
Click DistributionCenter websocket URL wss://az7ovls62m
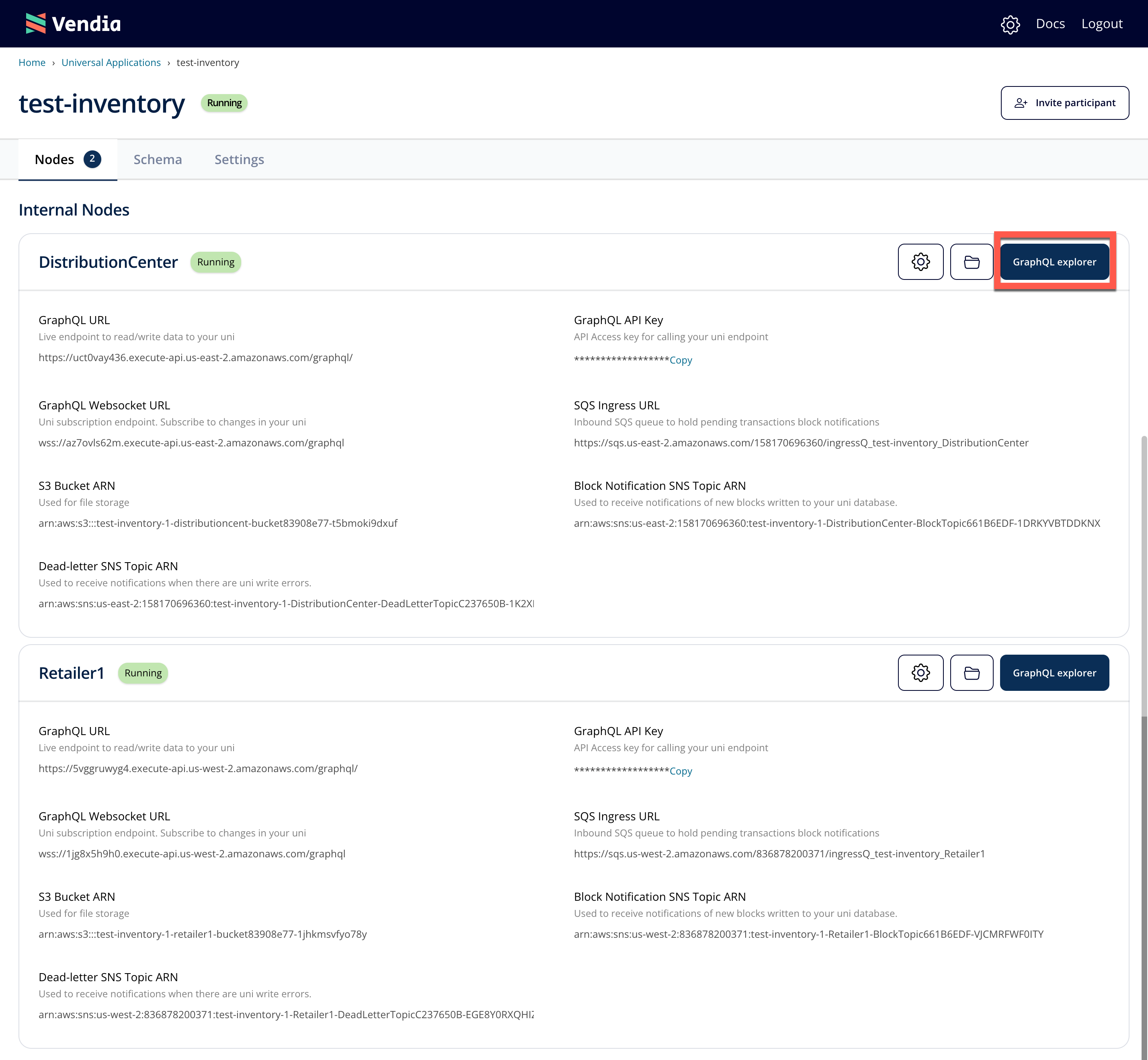[191, 443]
